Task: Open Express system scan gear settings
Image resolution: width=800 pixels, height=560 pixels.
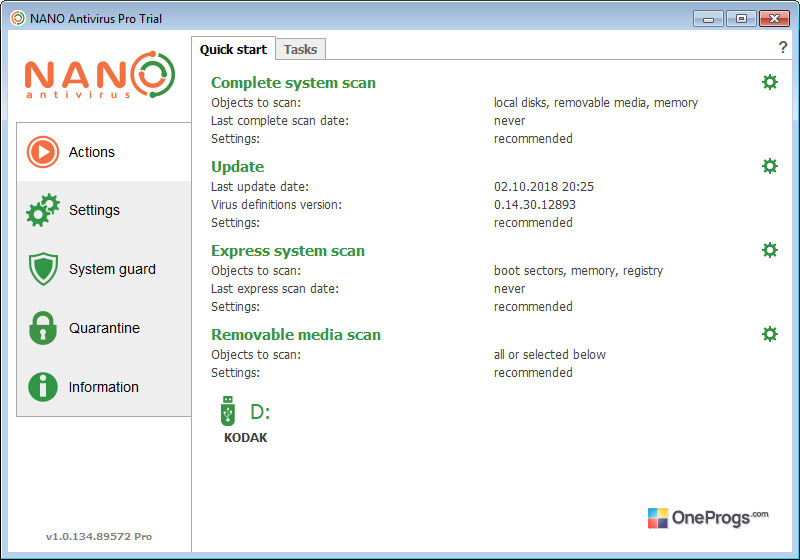Action: [769, 250]
